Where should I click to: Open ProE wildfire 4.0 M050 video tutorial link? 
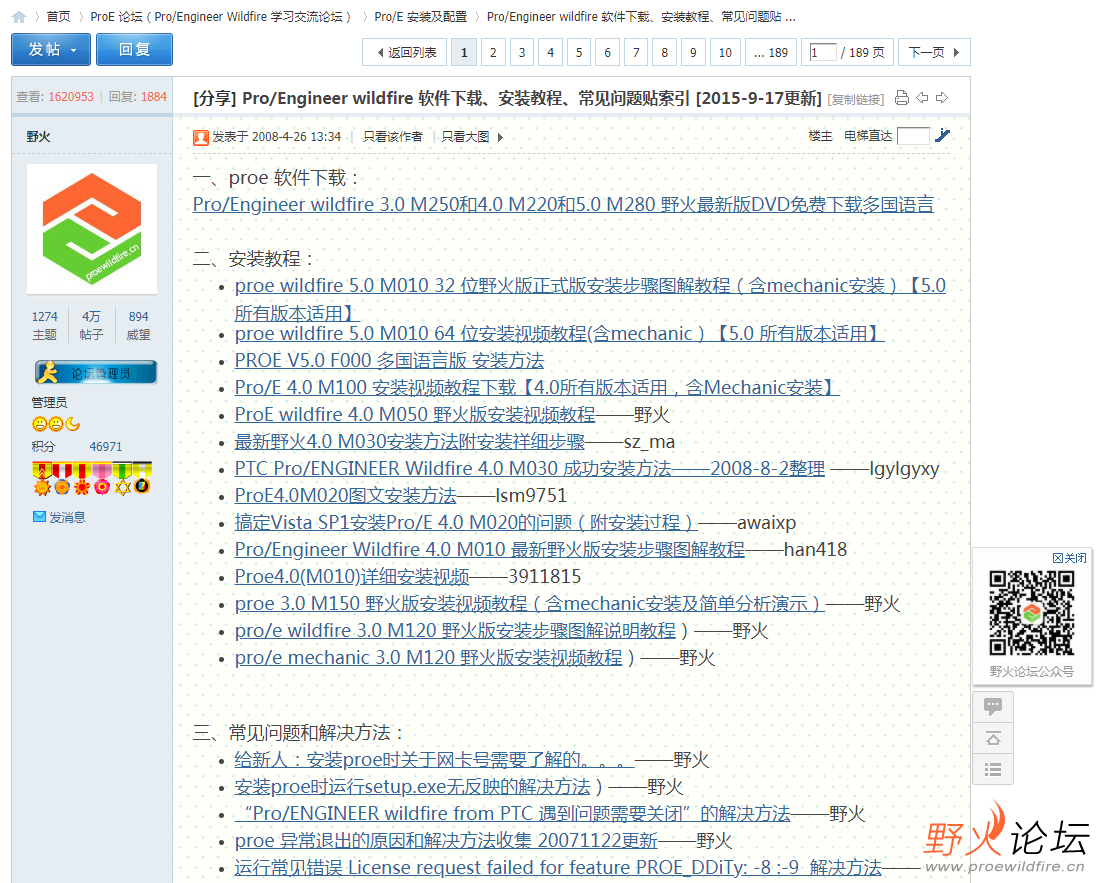[x=415, y=414]
